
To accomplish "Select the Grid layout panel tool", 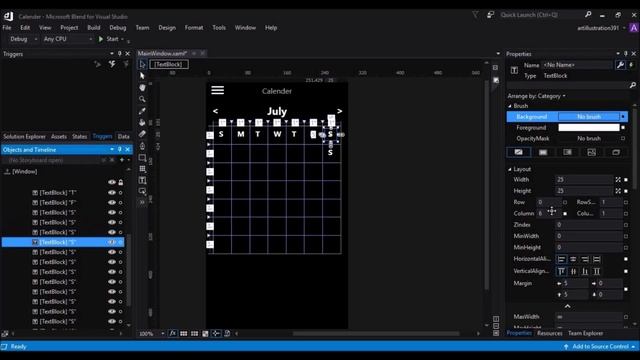I will [x=142, y=169].
